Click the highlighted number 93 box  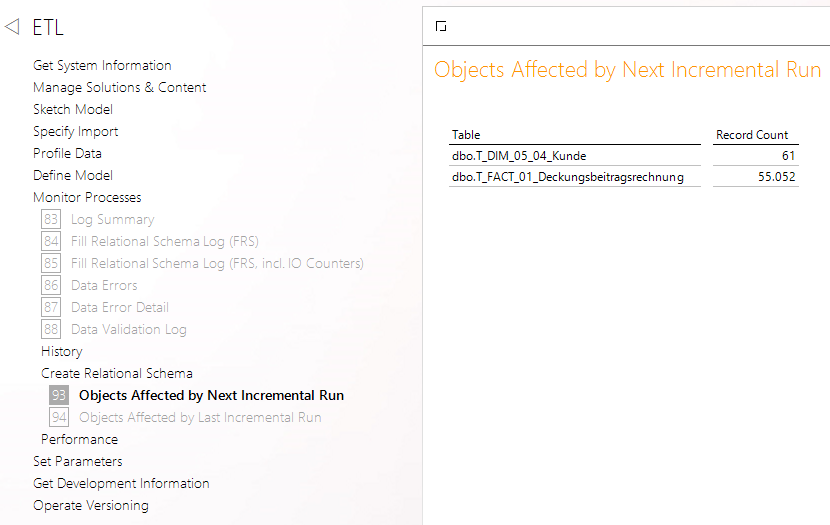tap(59, 395)
